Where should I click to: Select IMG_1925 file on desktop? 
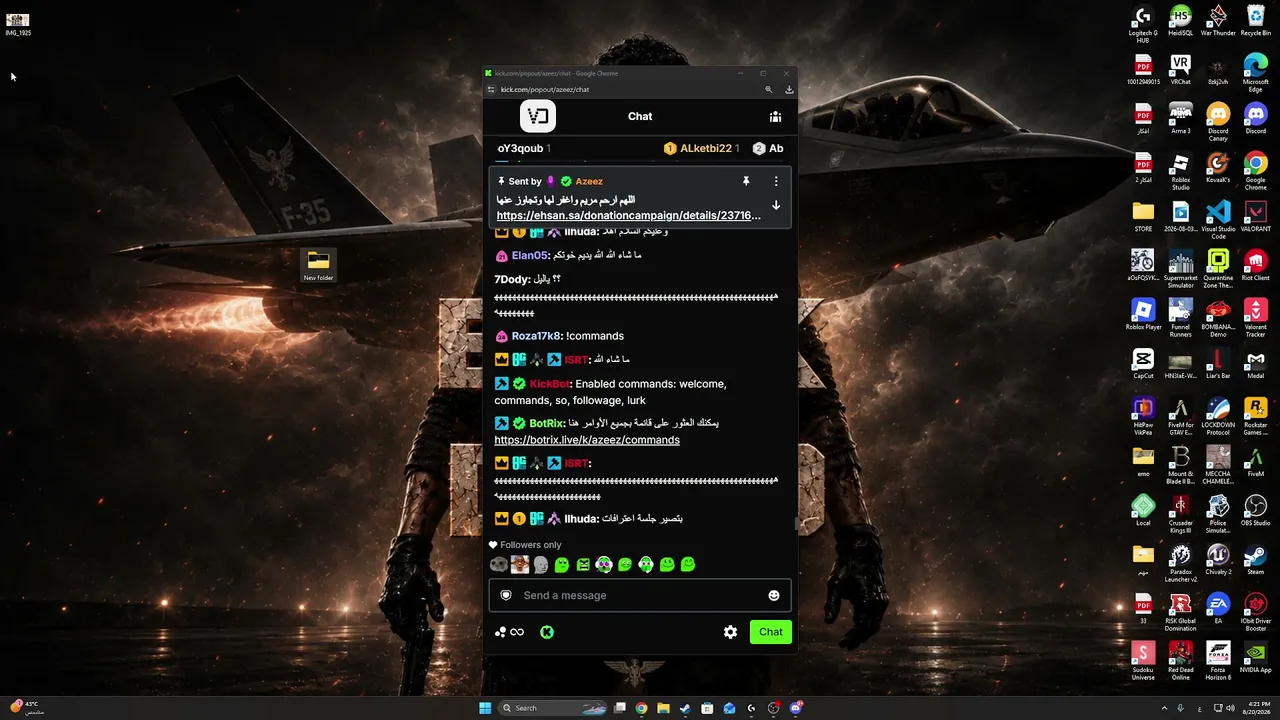click(18, 23)
